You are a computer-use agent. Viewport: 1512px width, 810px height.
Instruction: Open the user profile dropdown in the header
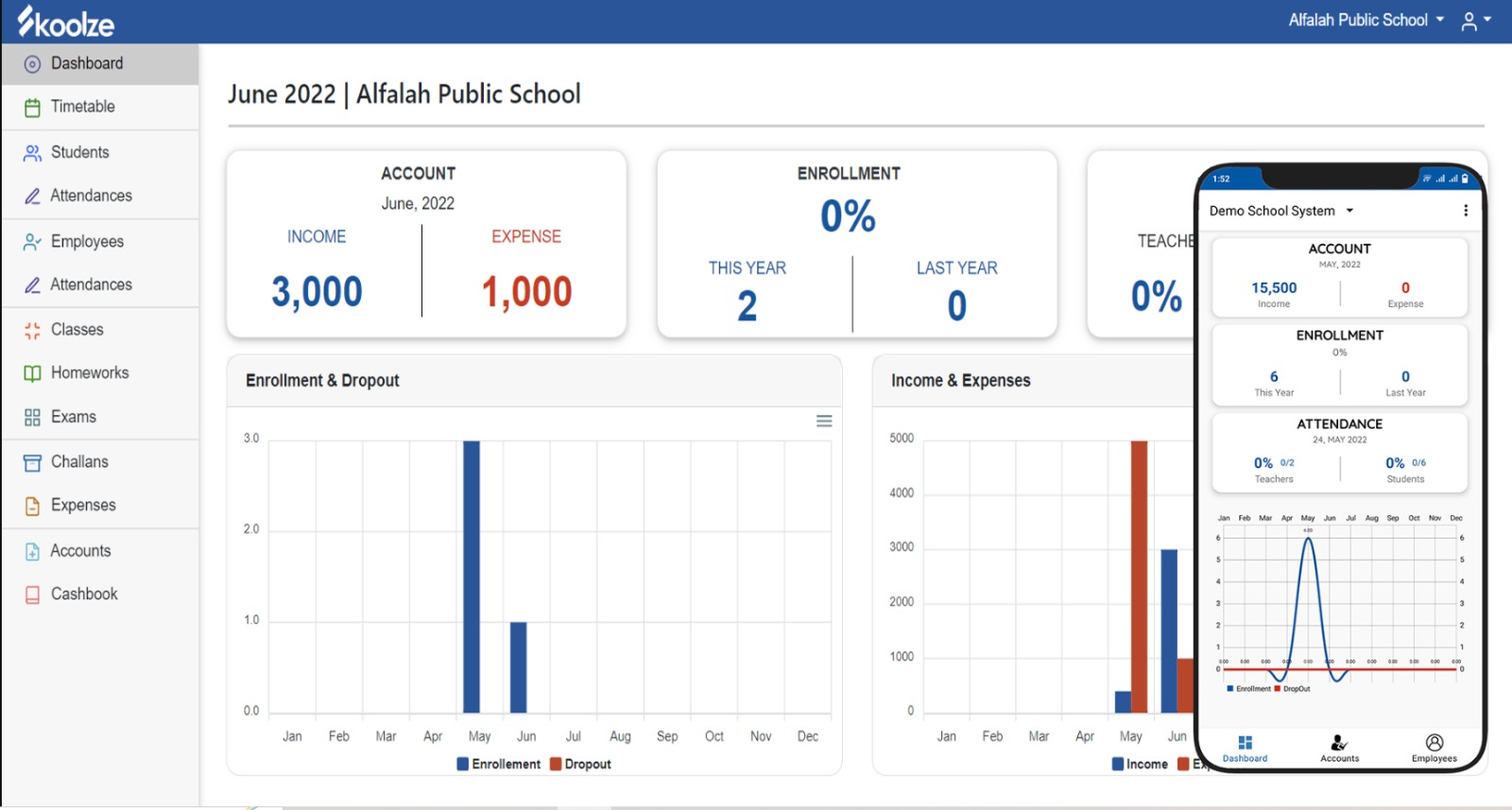click(1476, 21)
